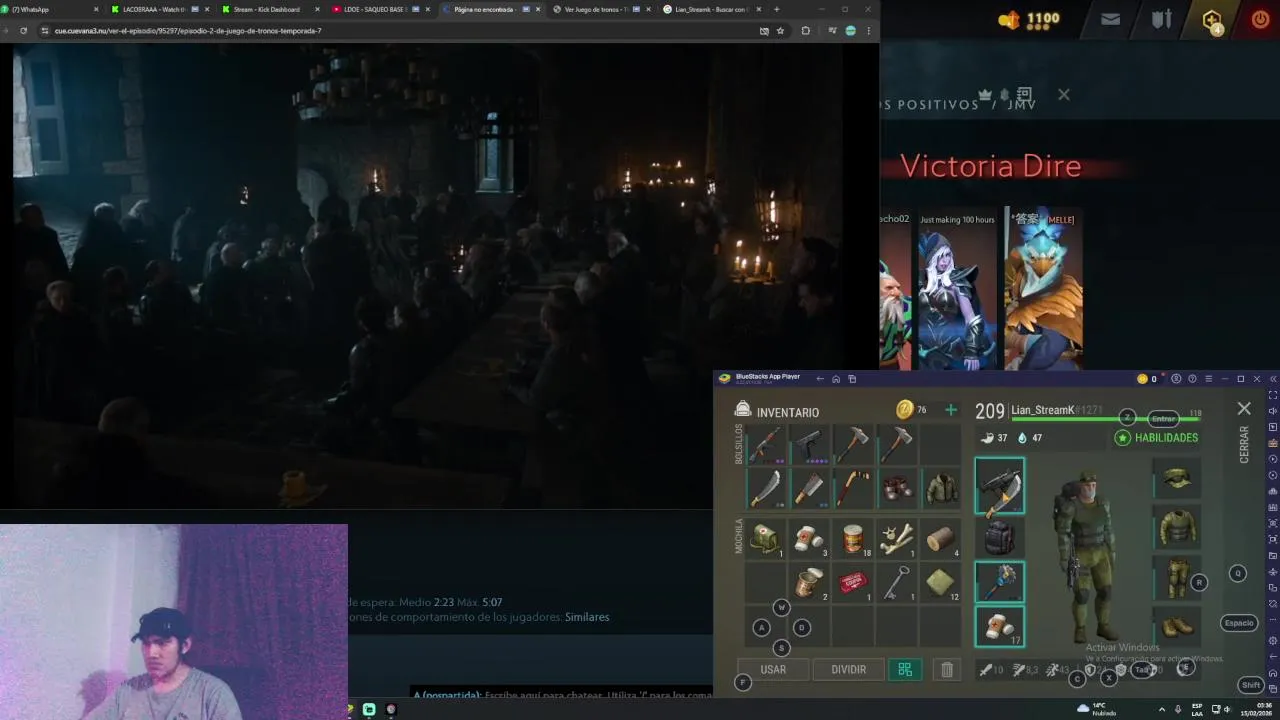Open the OBS icon in the taskbar
Image resolution: width=1280 pixels, height=720 pixels.
coord(391,710)
